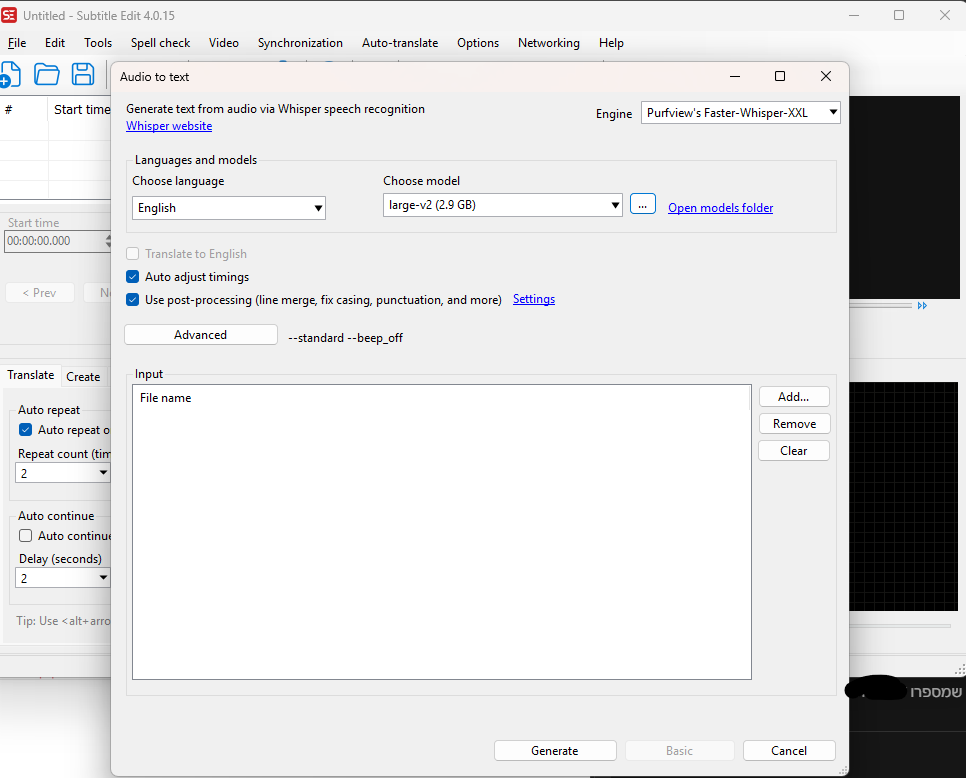Enable Translate to English checkbox
The height and width of the screenshot is (778, 966).
133,254
